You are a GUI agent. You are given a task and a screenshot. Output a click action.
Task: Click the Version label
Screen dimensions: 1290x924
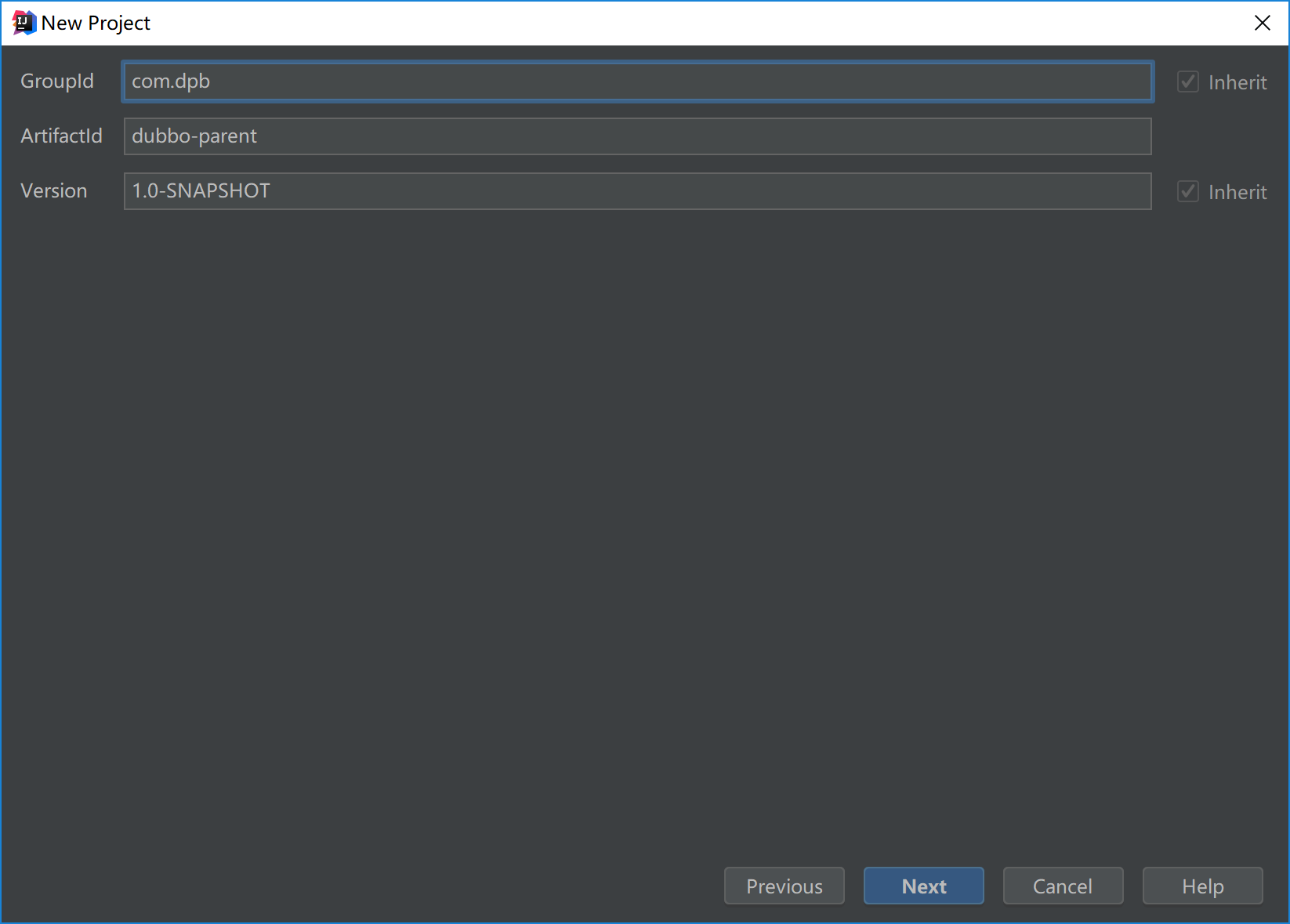pyautogui.click(x=54, y=191)
